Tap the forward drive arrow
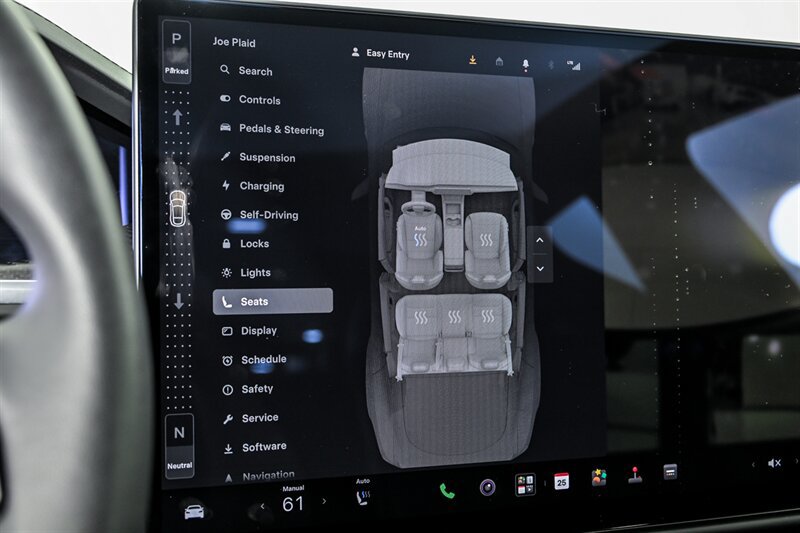This screenshot has height=533, width=800. [x=177, y=117]
